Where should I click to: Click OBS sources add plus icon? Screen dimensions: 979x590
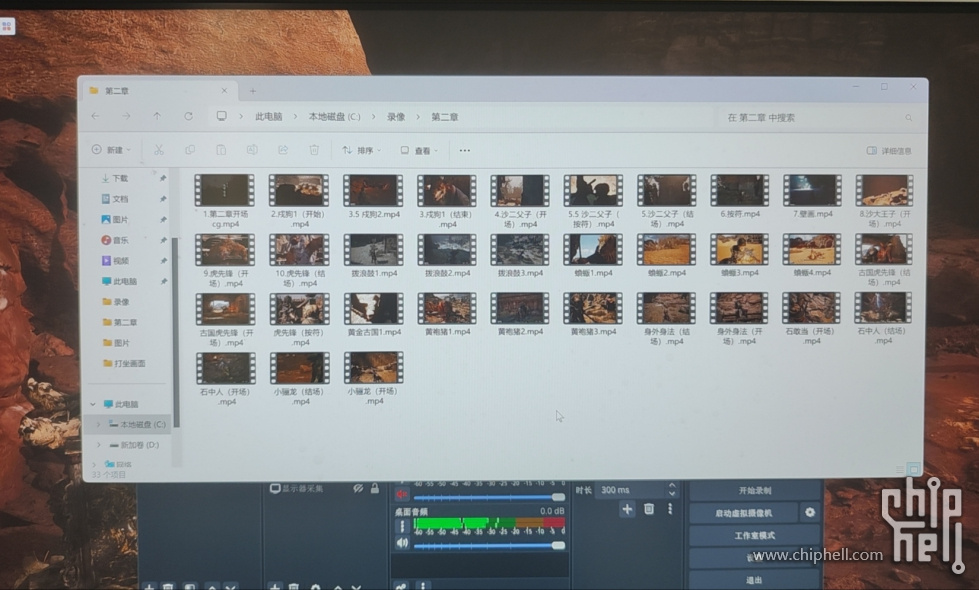click(274, 586)
